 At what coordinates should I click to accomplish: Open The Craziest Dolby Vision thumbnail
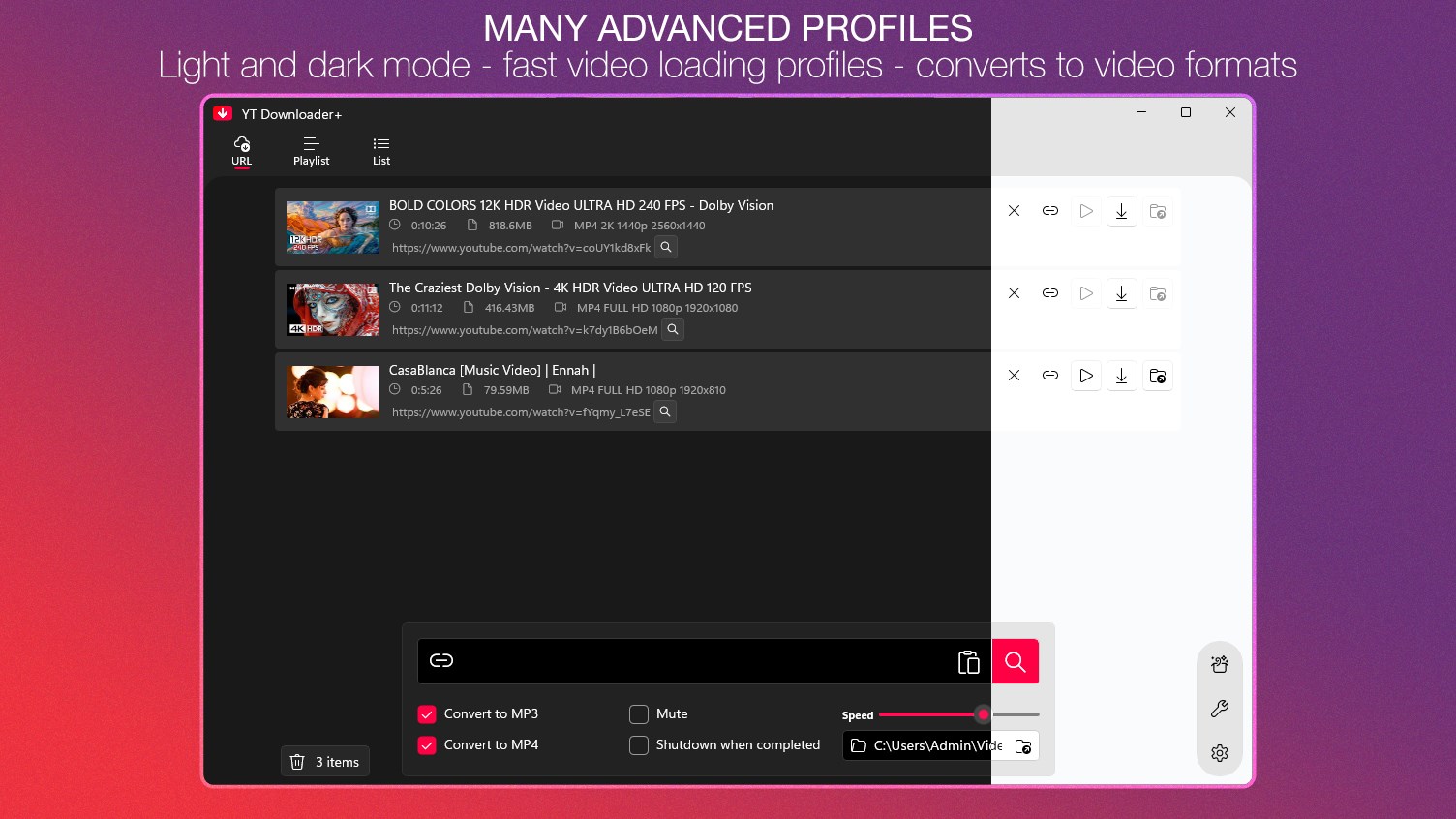(x=333, y=310)
